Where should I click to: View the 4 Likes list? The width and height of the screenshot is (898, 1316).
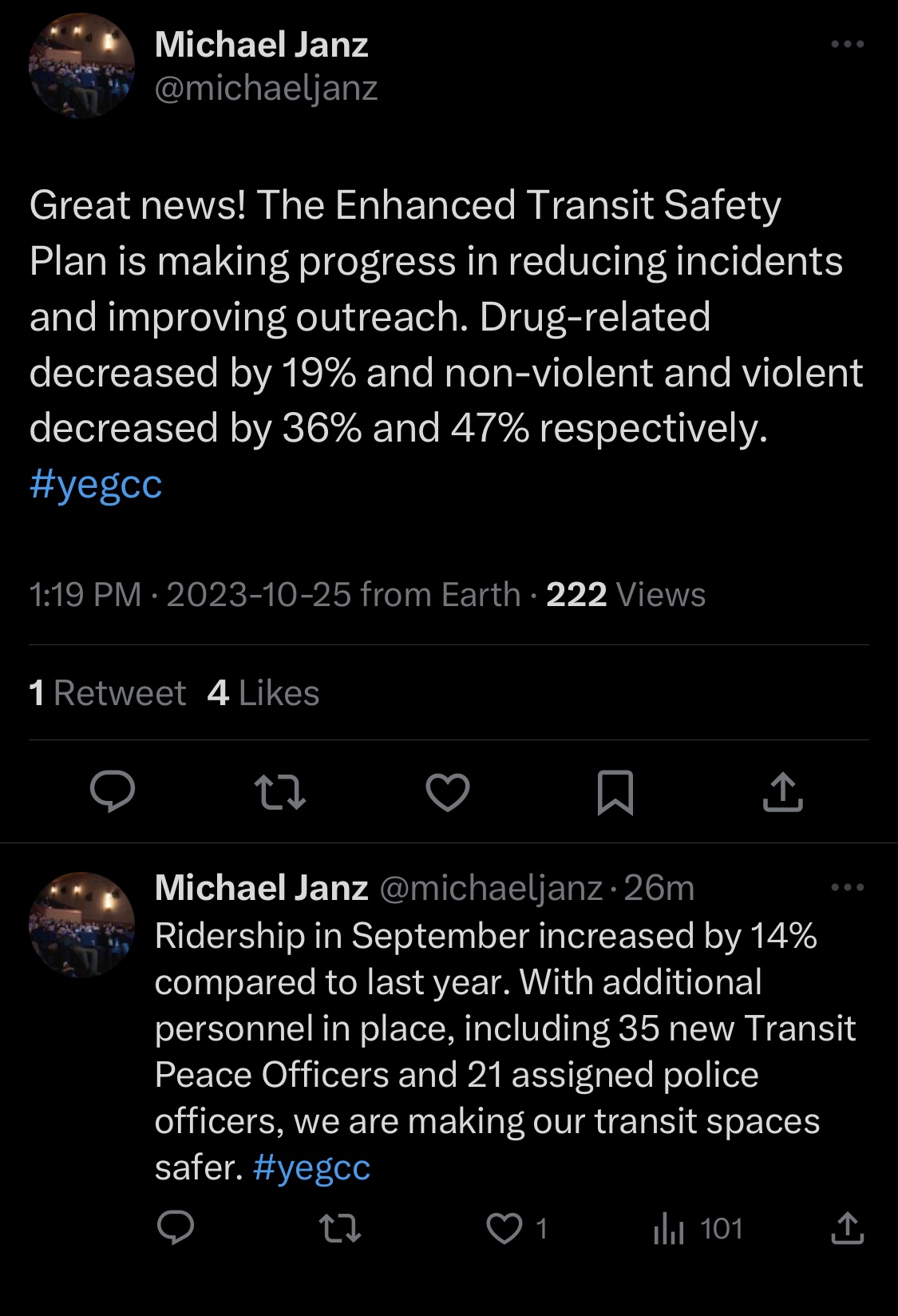(x=263, y=693)
